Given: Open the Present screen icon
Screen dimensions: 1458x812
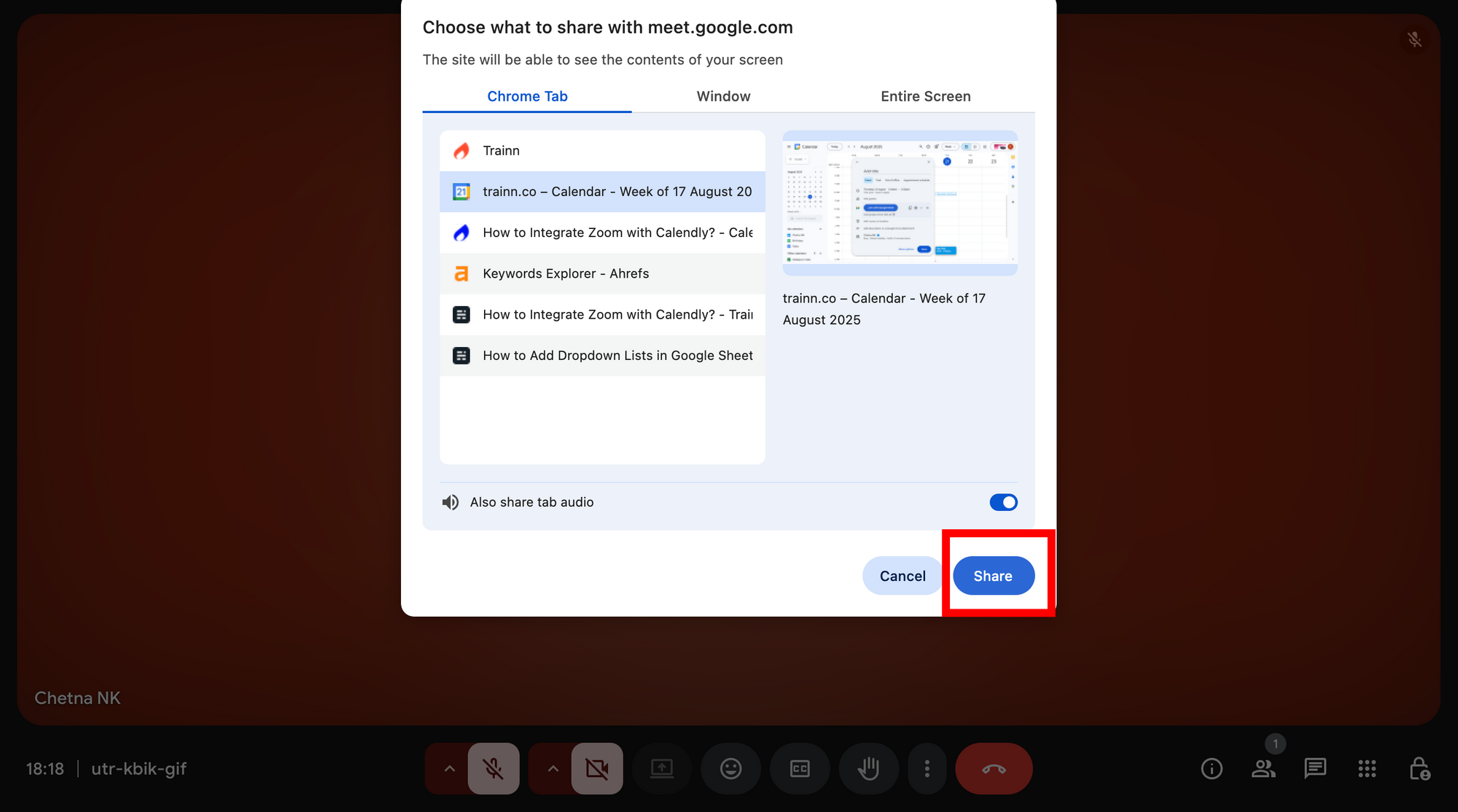Looking at the screenshot, I should click(x=661, y=768).
